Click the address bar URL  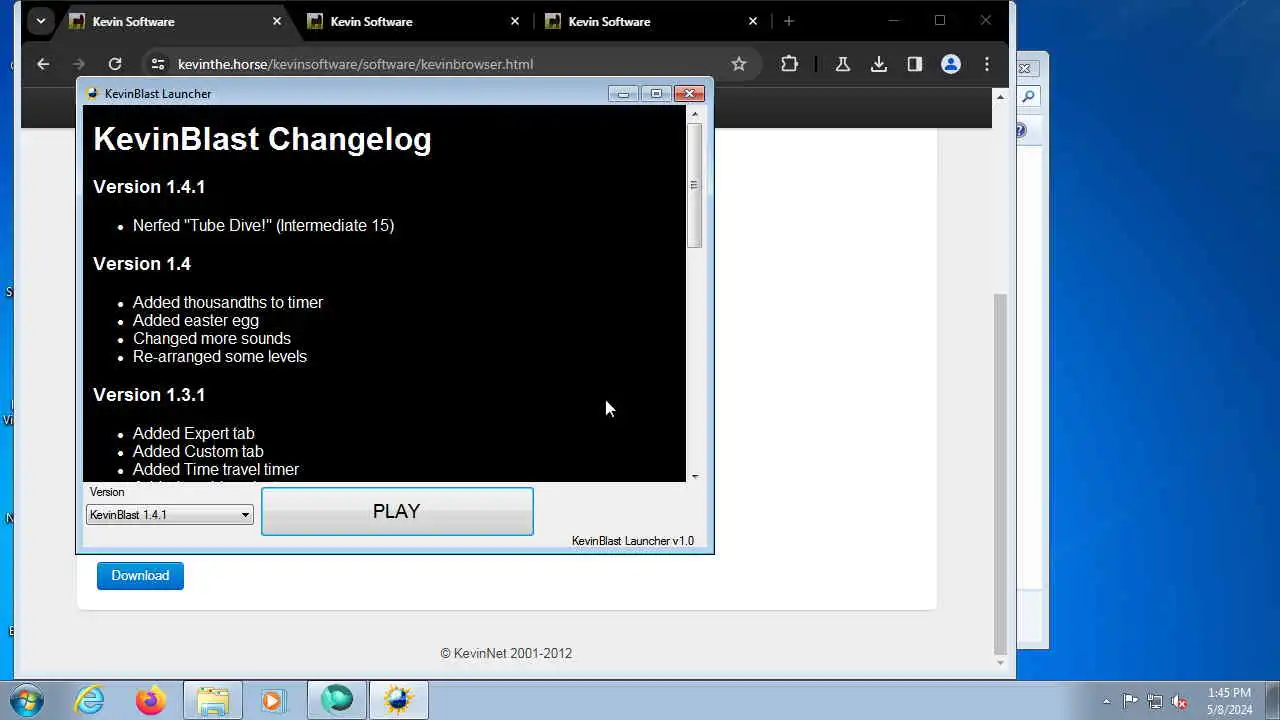pyautogui.click(x=355, y=64)
